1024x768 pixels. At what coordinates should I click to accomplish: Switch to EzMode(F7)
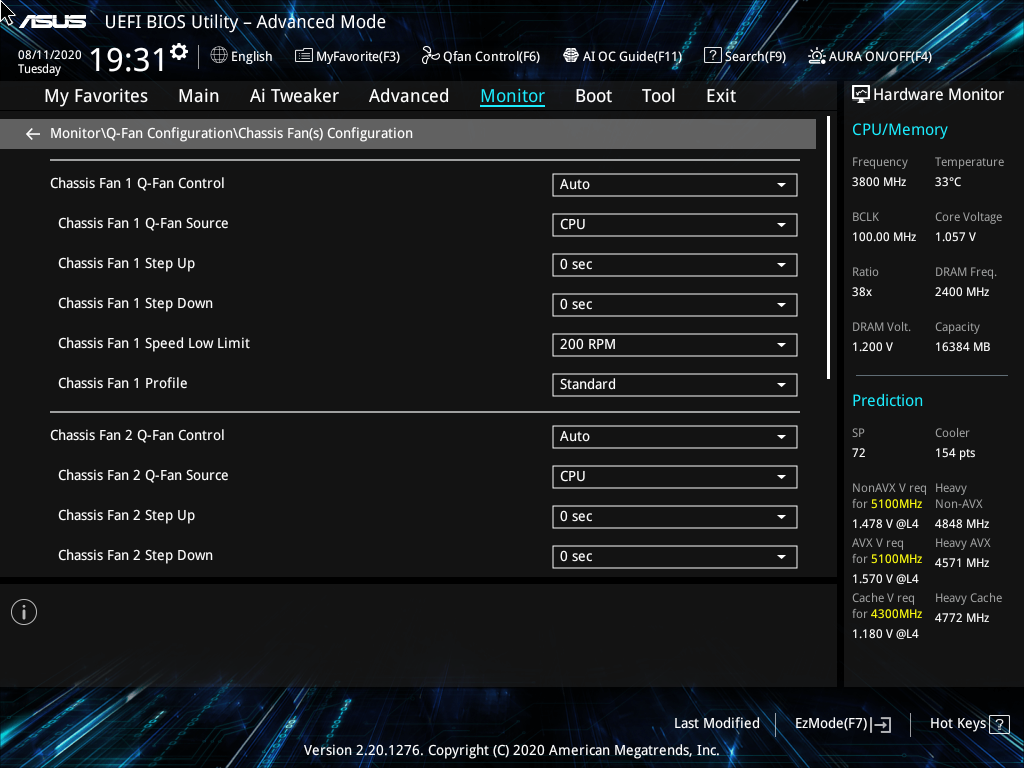point(842,724)
